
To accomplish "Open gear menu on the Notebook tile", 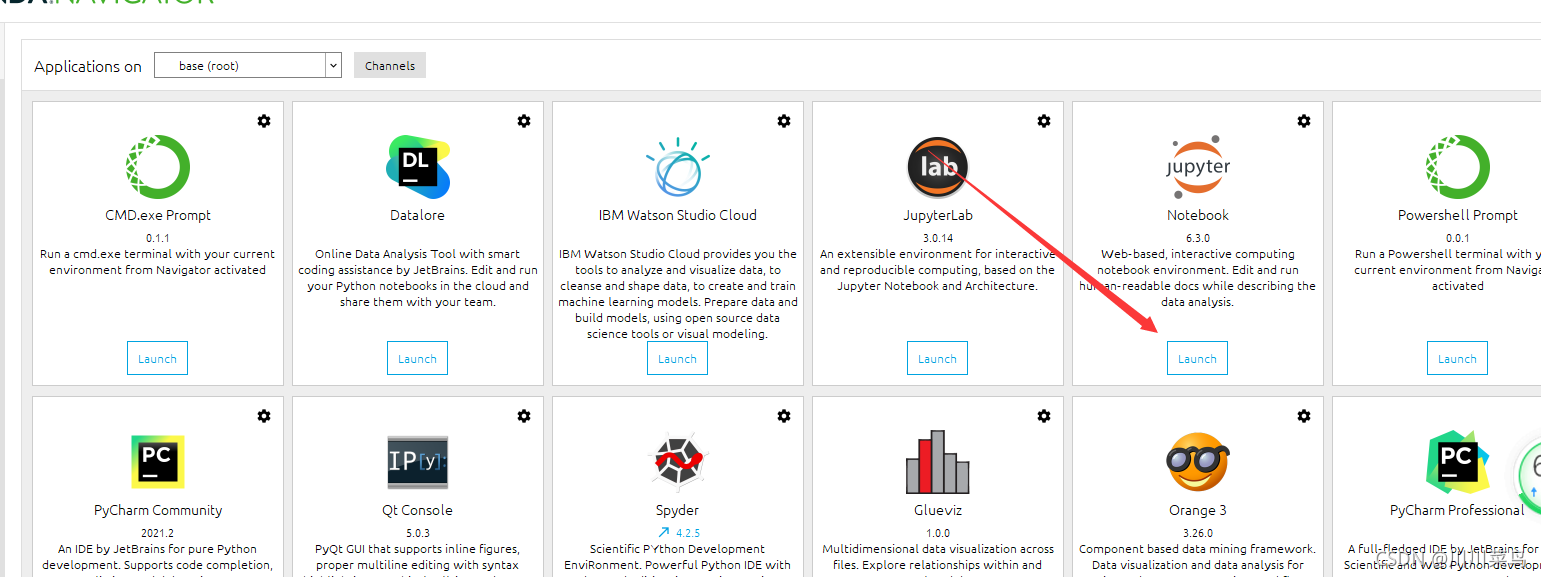I will pyautogui.click(x=1304, y=121).
